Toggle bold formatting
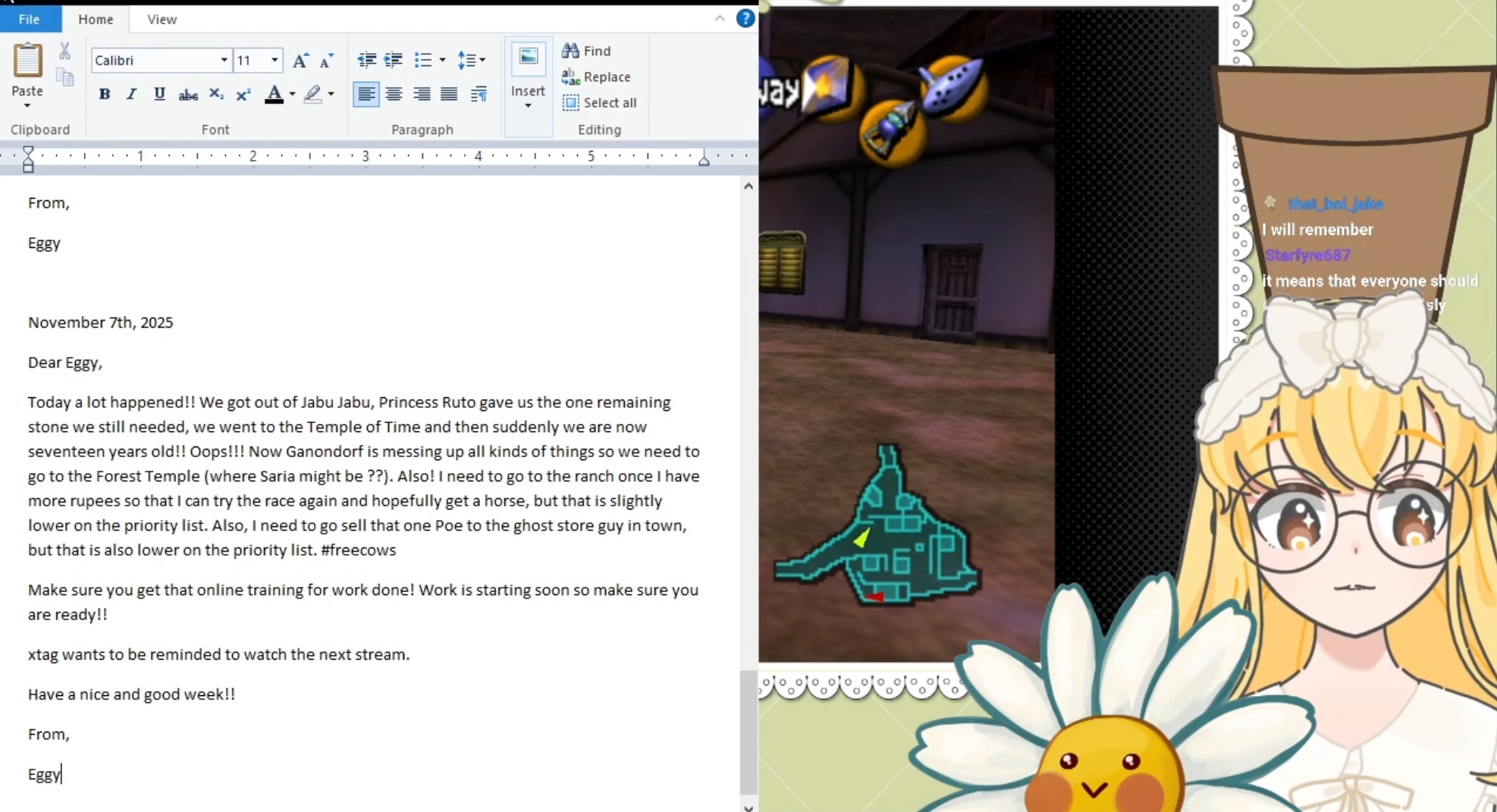This screenshot has height=812, width=1497. (x=105, y=94)
